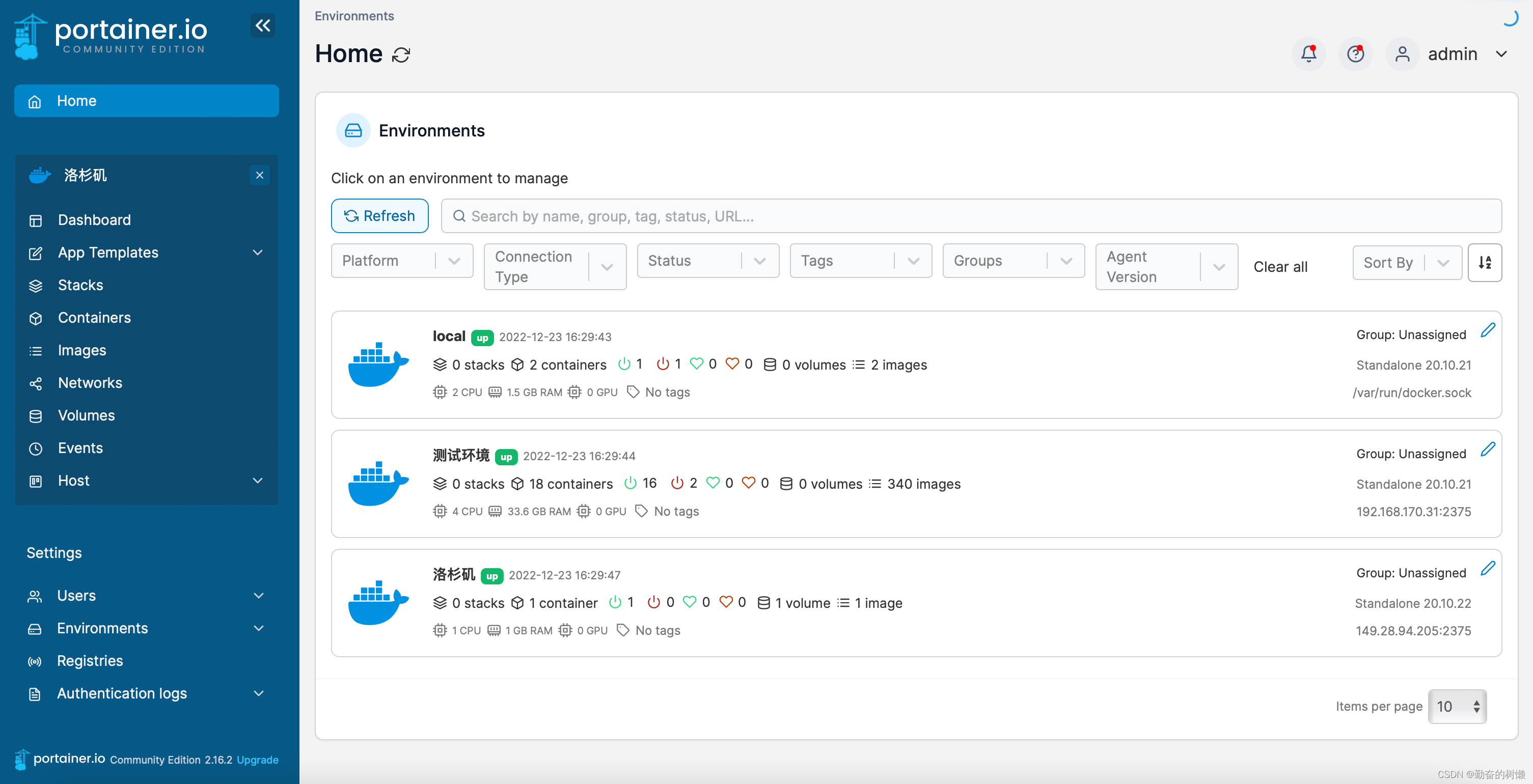Open the Events section icon
Image resolution: width=1533 pixels, height=784 pixels.
[x=36, y=449]
